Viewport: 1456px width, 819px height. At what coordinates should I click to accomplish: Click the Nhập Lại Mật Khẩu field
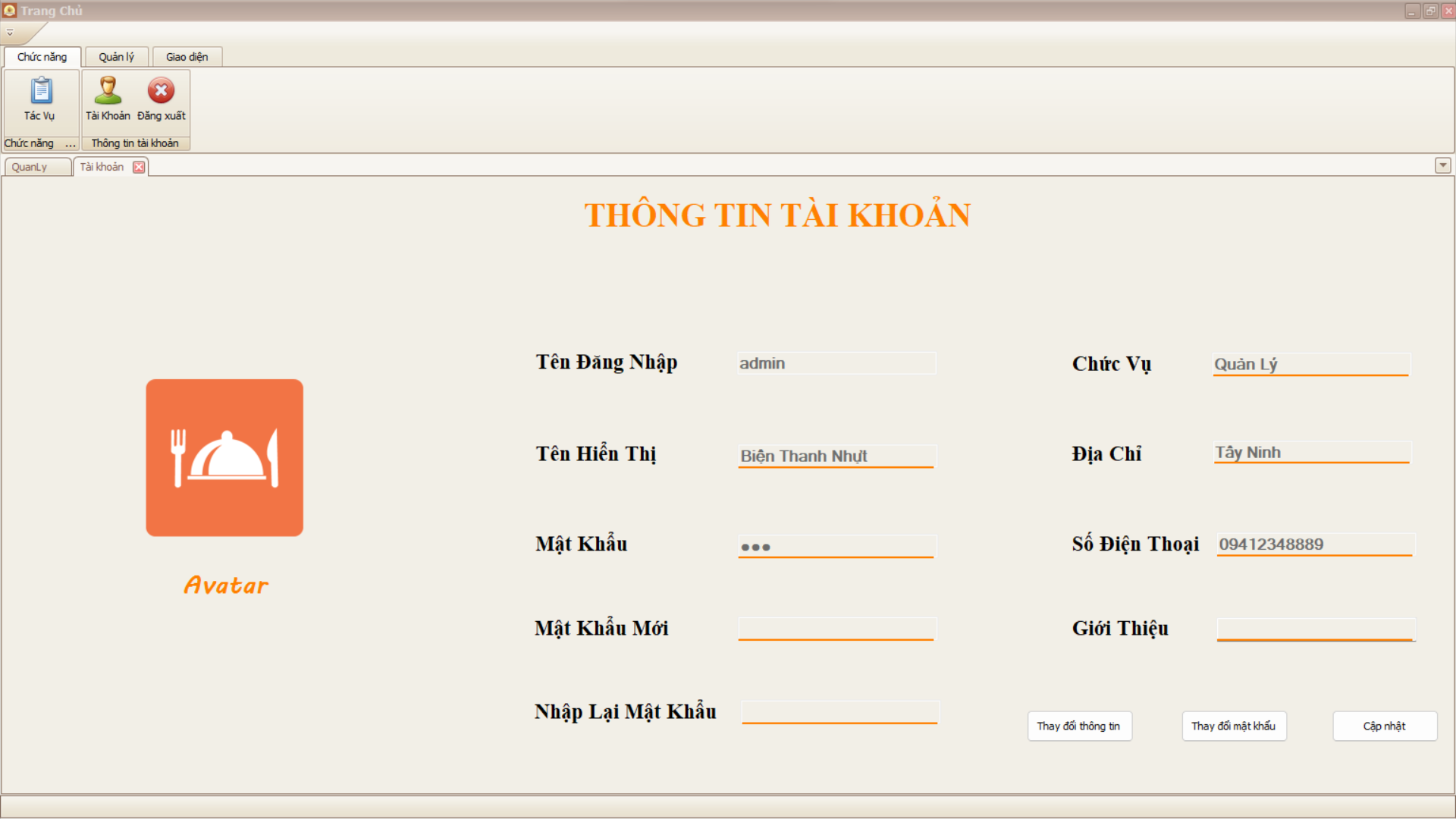(x=839, y=711)
